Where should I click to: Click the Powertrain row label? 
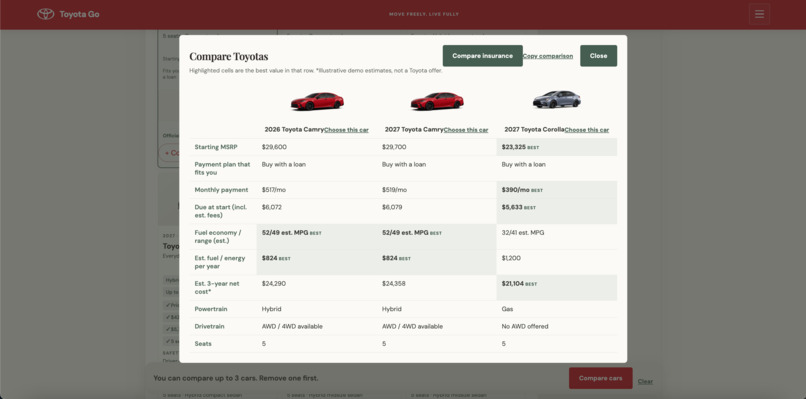(x=211, y=309)
